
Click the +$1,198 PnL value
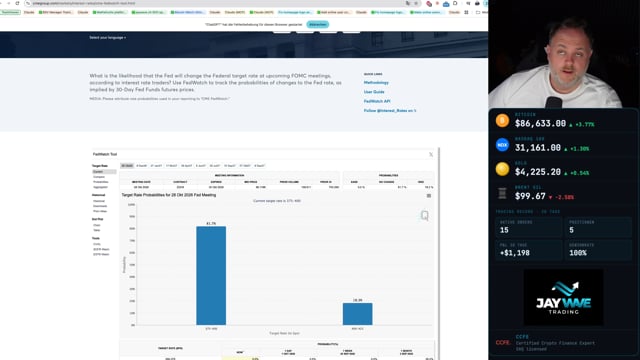pos(514,253)
